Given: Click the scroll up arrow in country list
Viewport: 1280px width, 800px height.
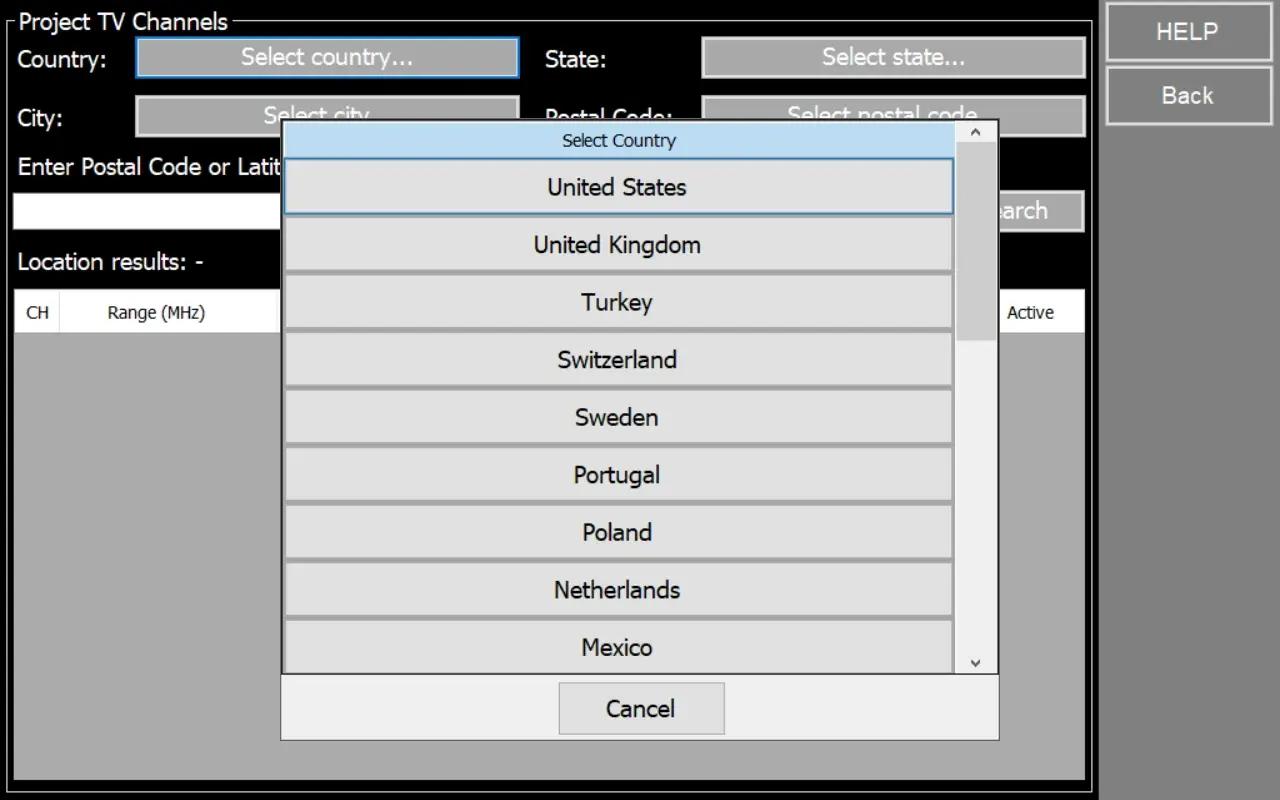Looking at the screenshot, I should [976, 132].
